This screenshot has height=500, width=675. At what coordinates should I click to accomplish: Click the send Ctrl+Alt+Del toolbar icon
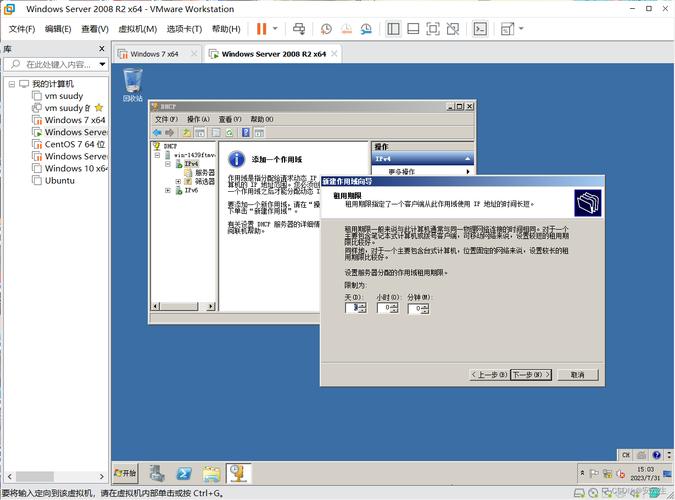299,29
